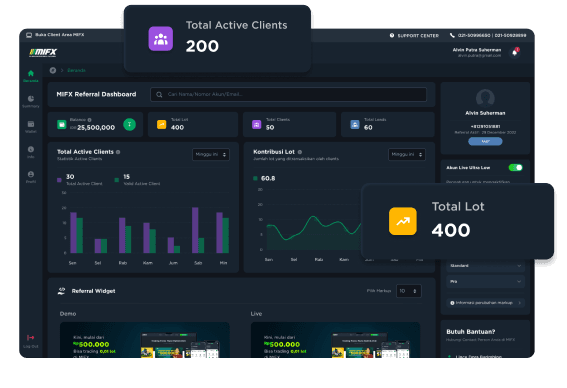Click the info icon beside Kontribusi Lot
567x388 pixels.
300,152
